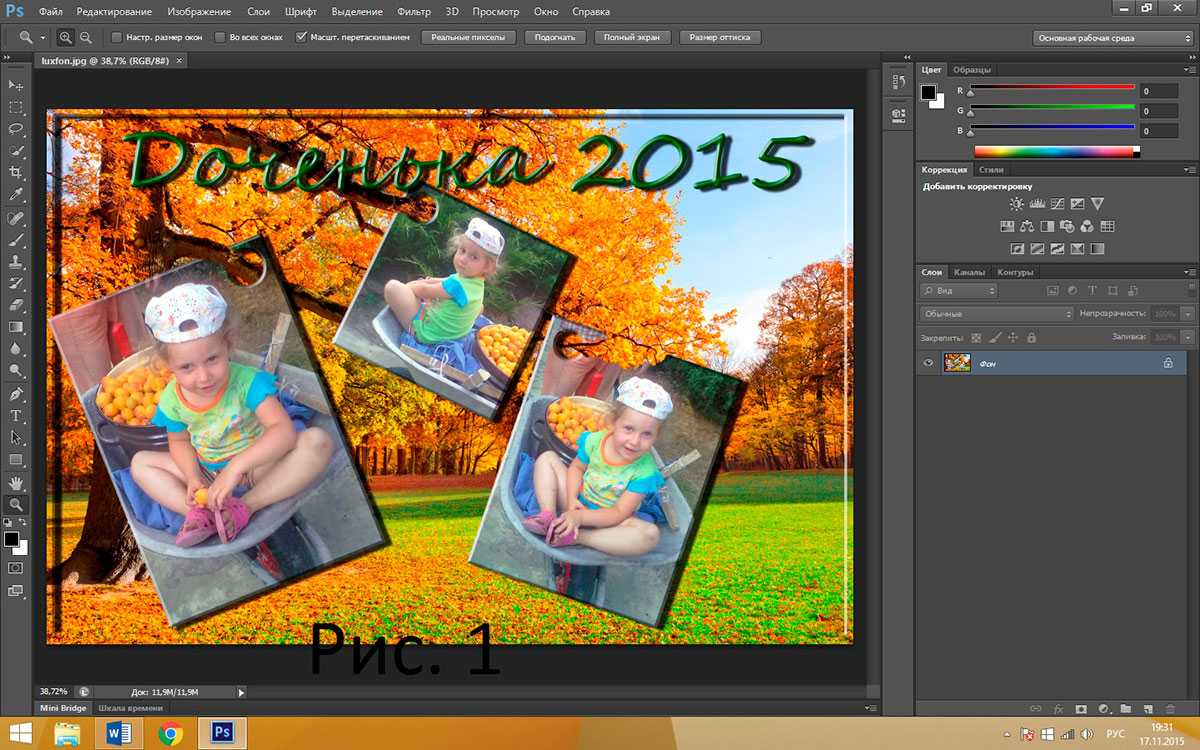Select the Crop tool
1200x750 pixels.
click(16, 173)
